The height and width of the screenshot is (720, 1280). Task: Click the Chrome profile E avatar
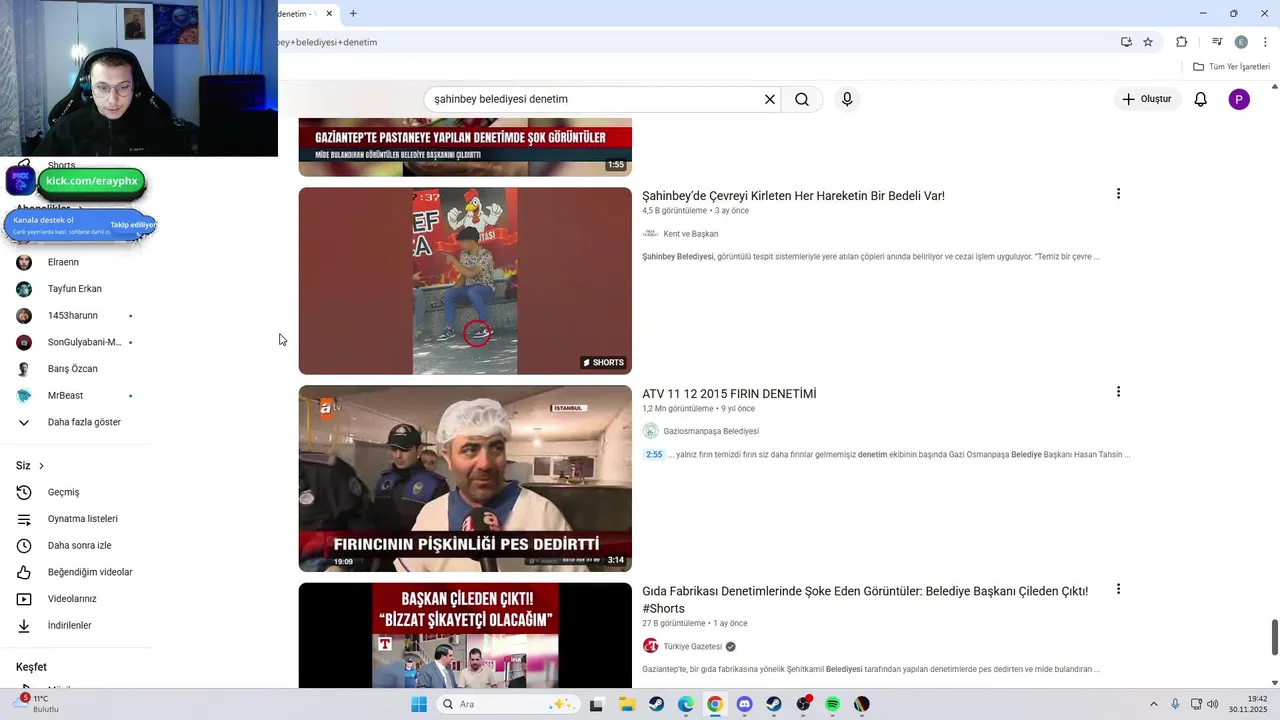coord(1241,42)
